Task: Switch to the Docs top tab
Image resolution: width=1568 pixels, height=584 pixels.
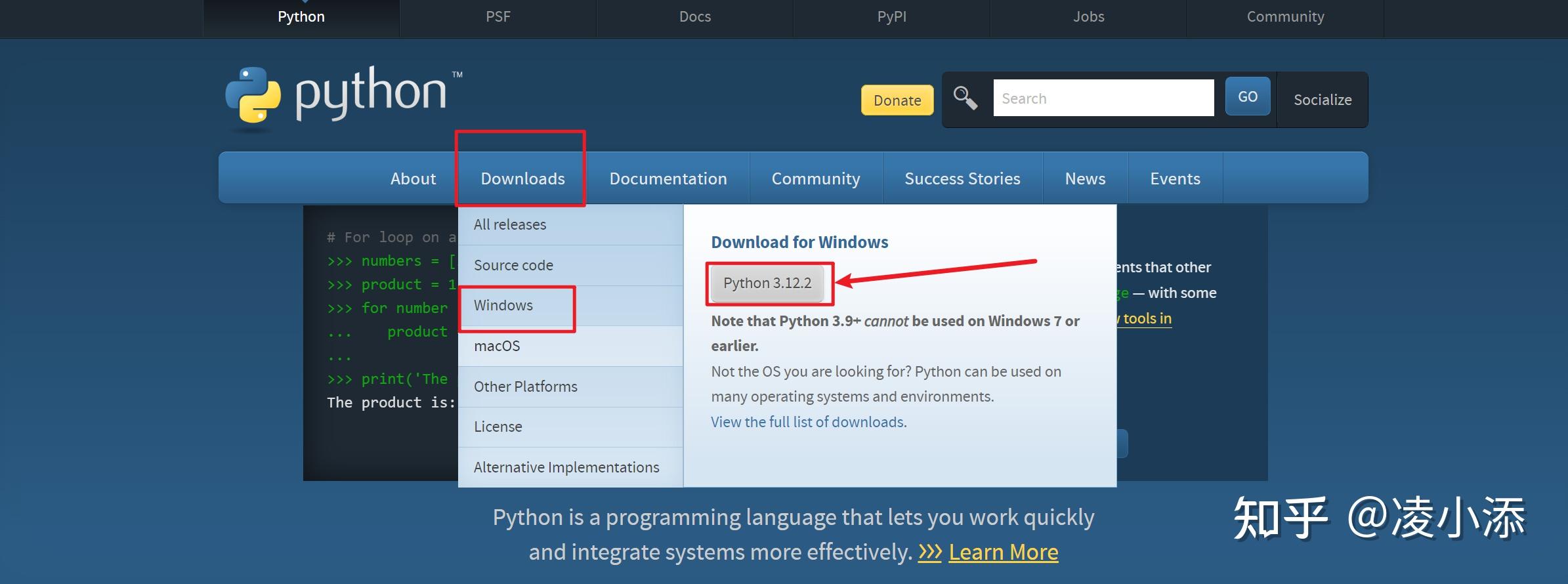Action: click(x=694, y=16)
